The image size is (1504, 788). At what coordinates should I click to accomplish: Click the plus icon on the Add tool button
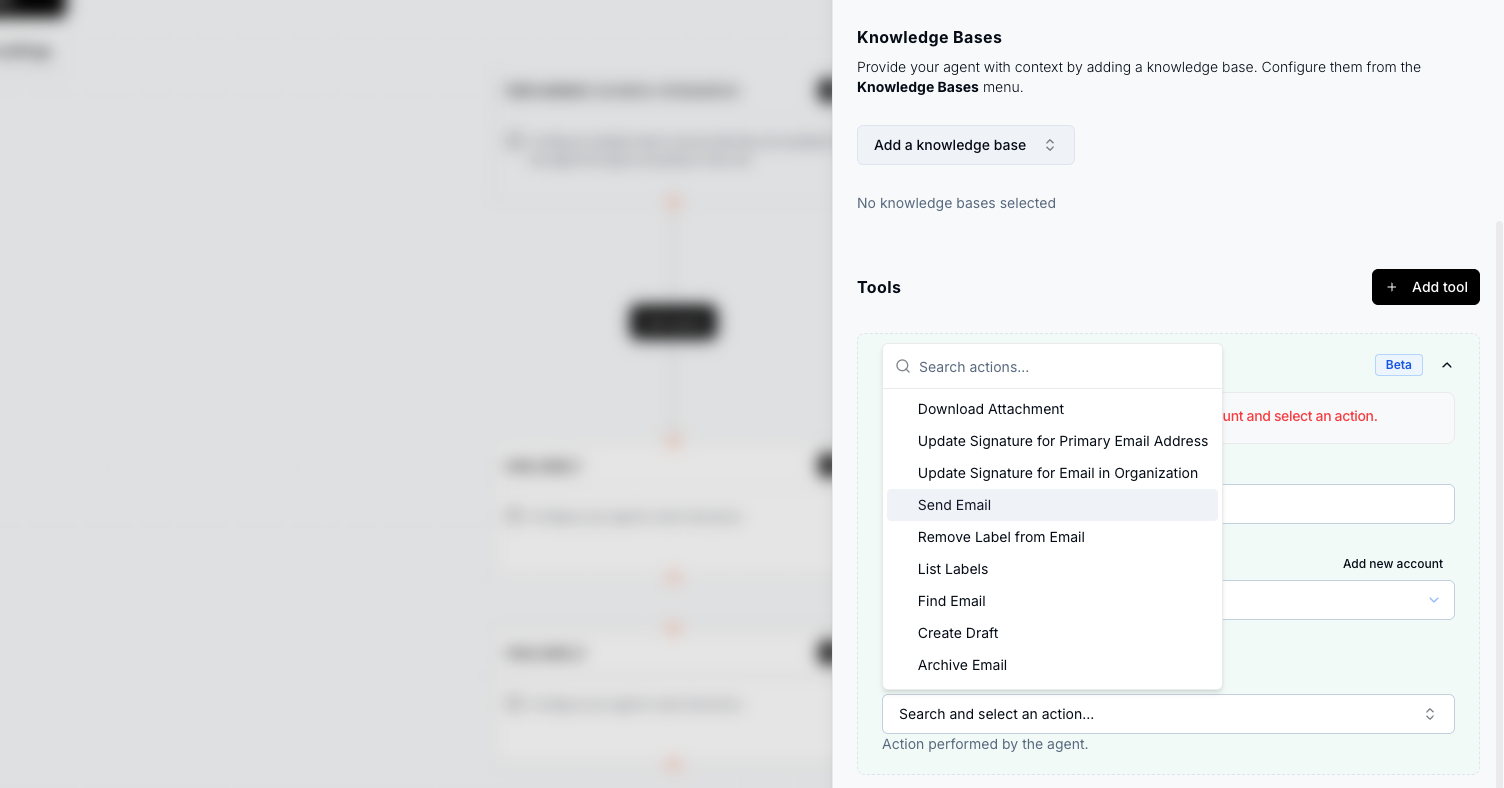[1392, 287]
